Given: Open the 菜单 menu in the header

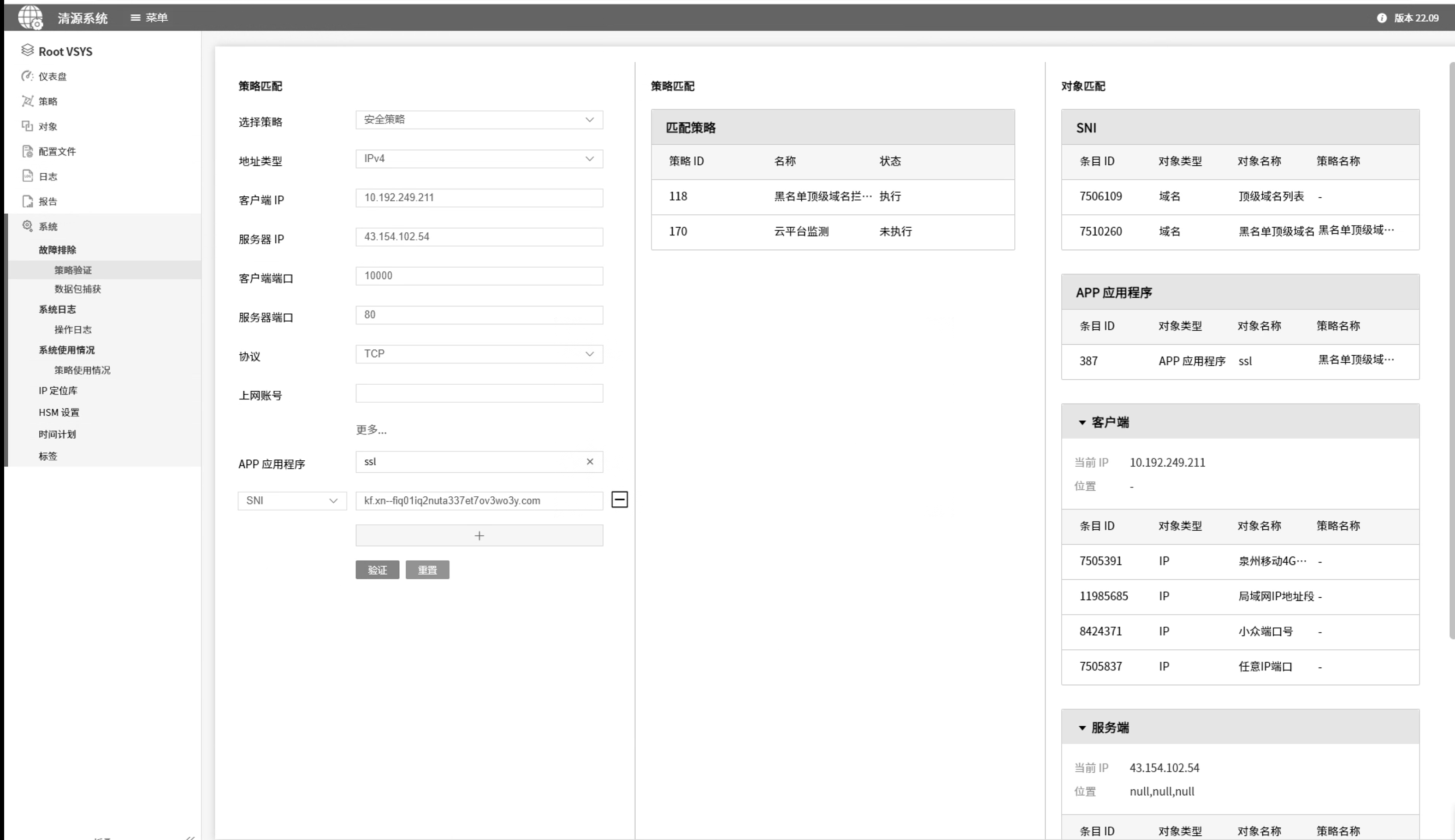Looking at the screenshot, I should tap(149, 18).
